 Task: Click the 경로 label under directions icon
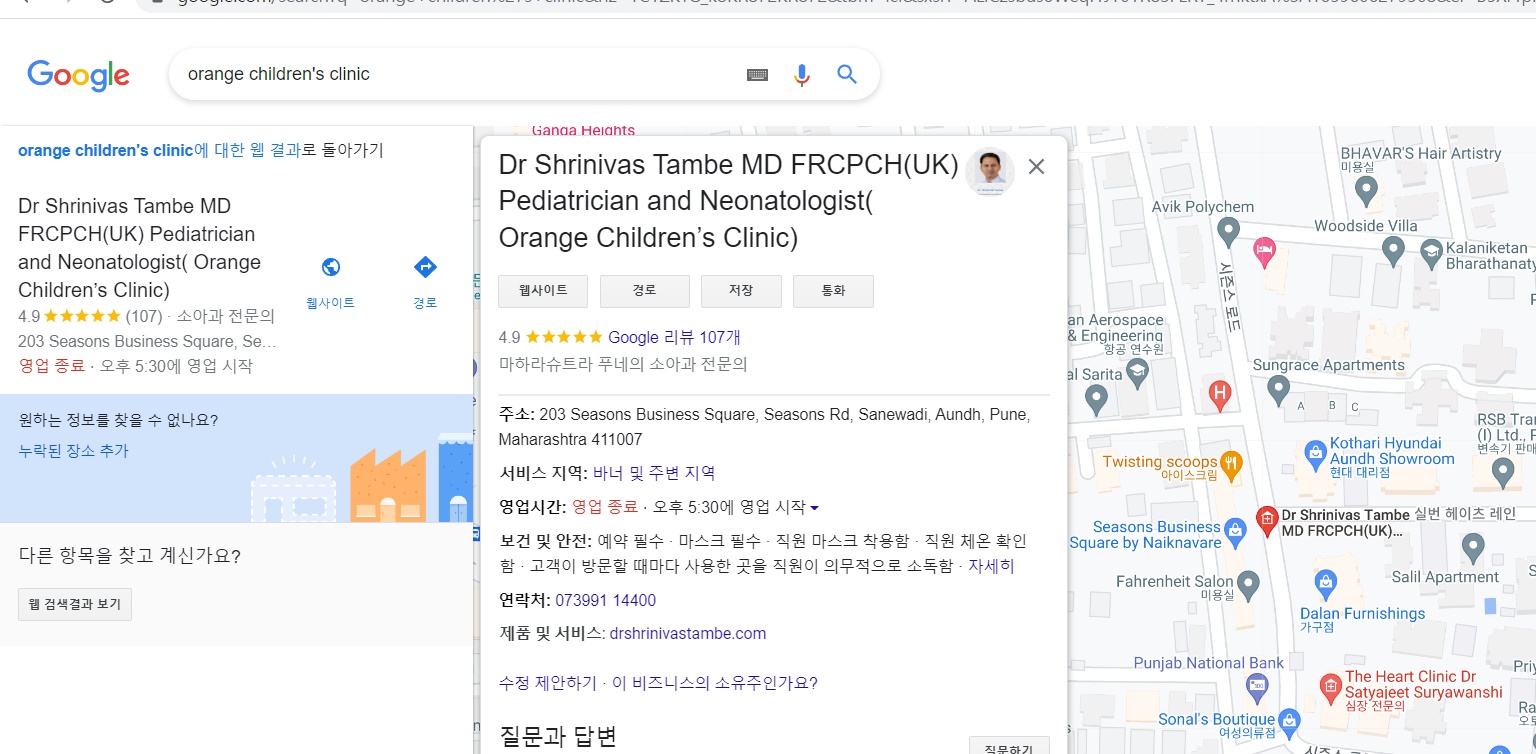(x=425, y=302)
